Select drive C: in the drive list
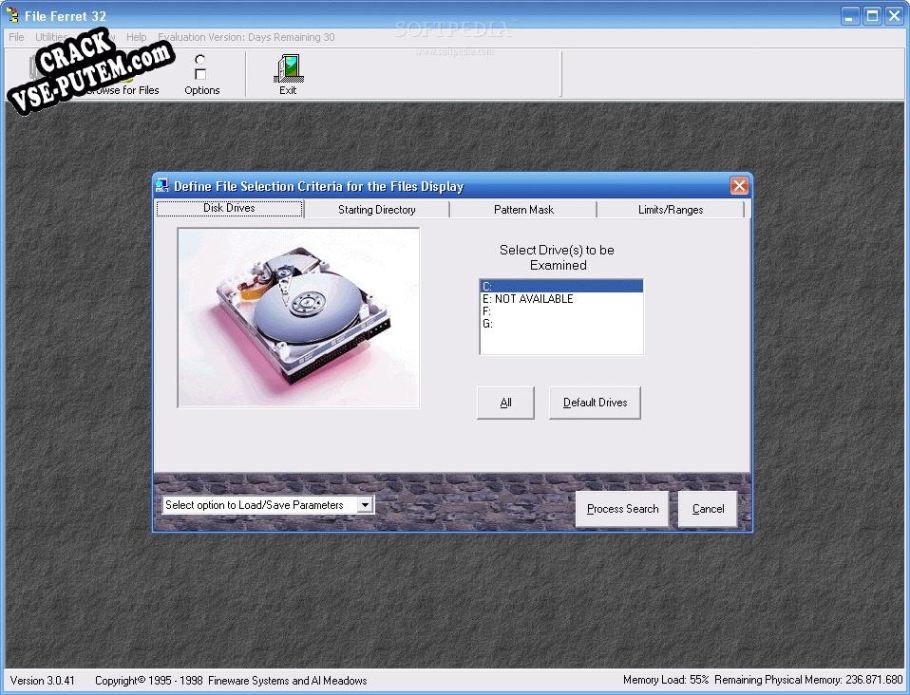The width and height of the screenshot is (910, 695). (561, 286)
